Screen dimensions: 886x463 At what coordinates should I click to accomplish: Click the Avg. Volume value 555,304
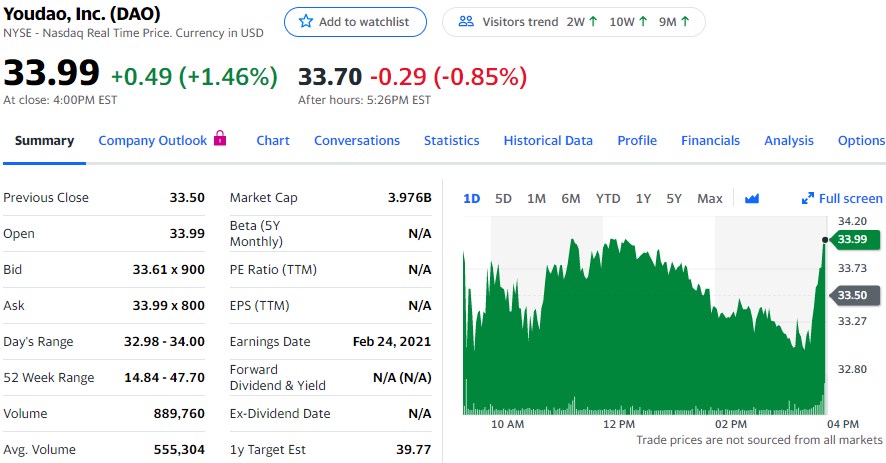[x=179, y=450]
